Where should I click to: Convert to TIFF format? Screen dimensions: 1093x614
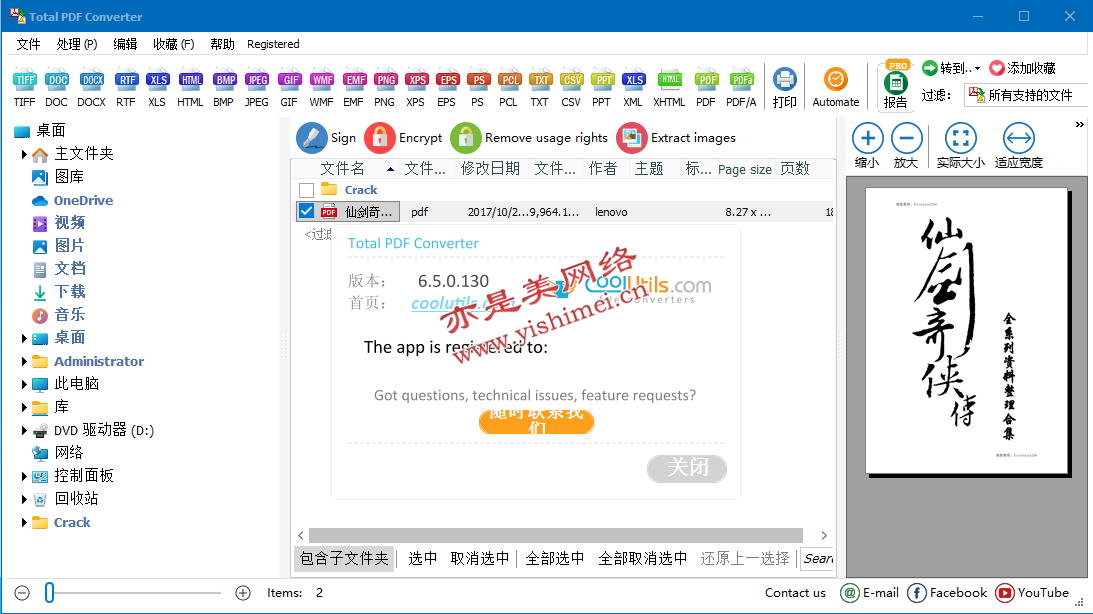tap(24, 89)
